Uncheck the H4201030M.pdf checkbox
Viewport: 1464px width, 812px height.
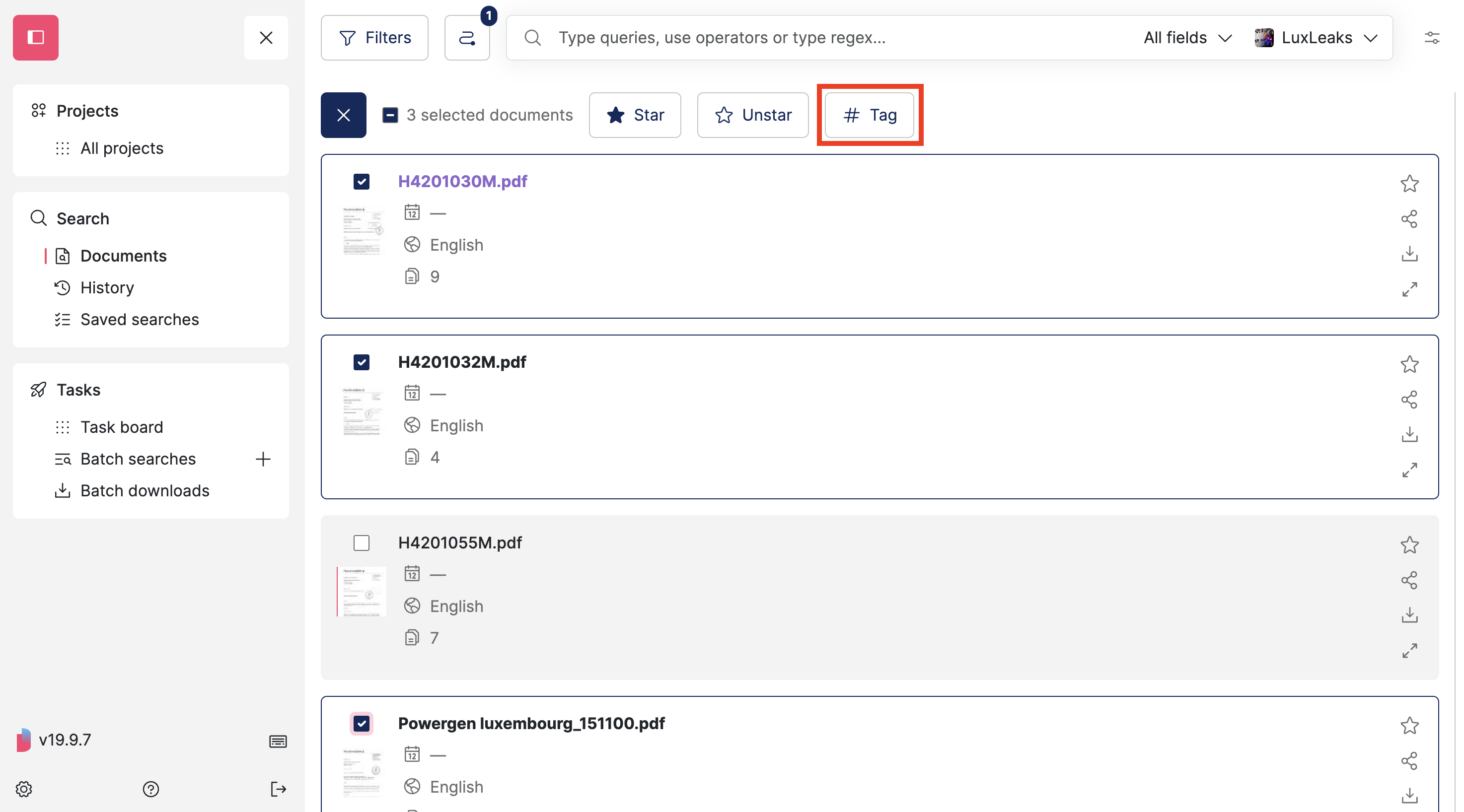tap(362, 182)
